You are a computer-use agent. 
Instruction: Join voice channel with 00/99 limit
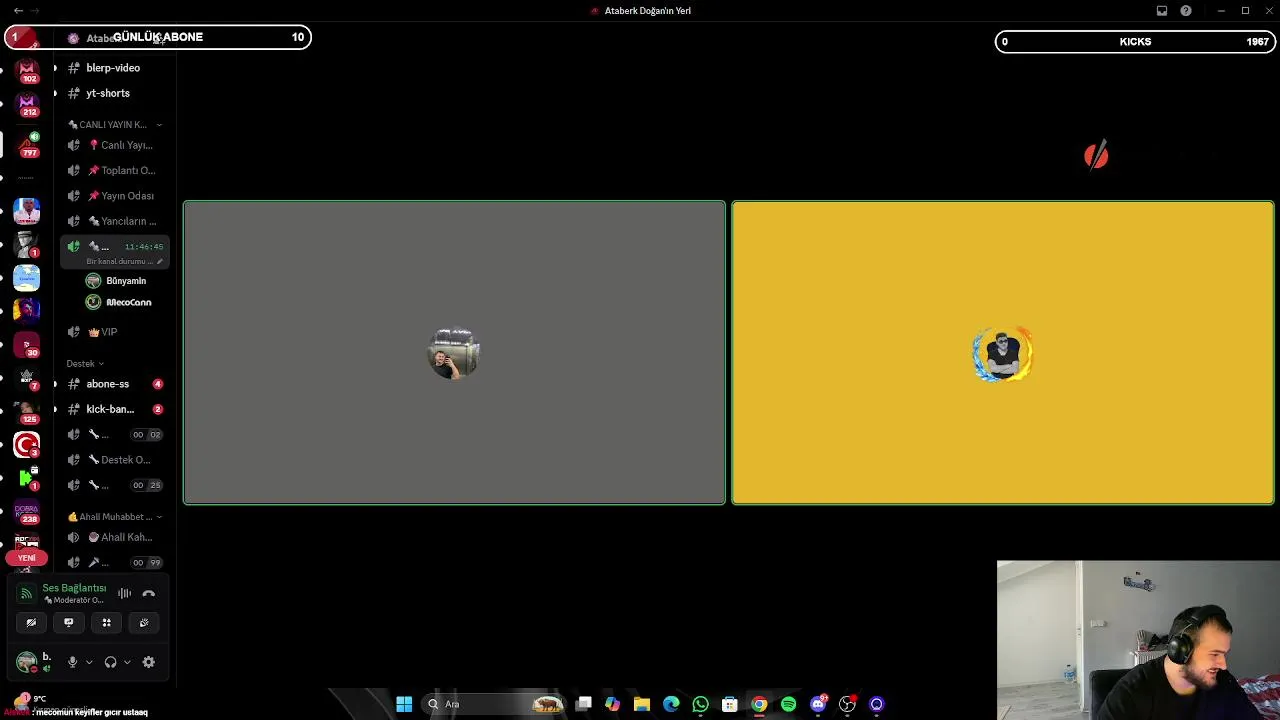click(x=115, y=562)
